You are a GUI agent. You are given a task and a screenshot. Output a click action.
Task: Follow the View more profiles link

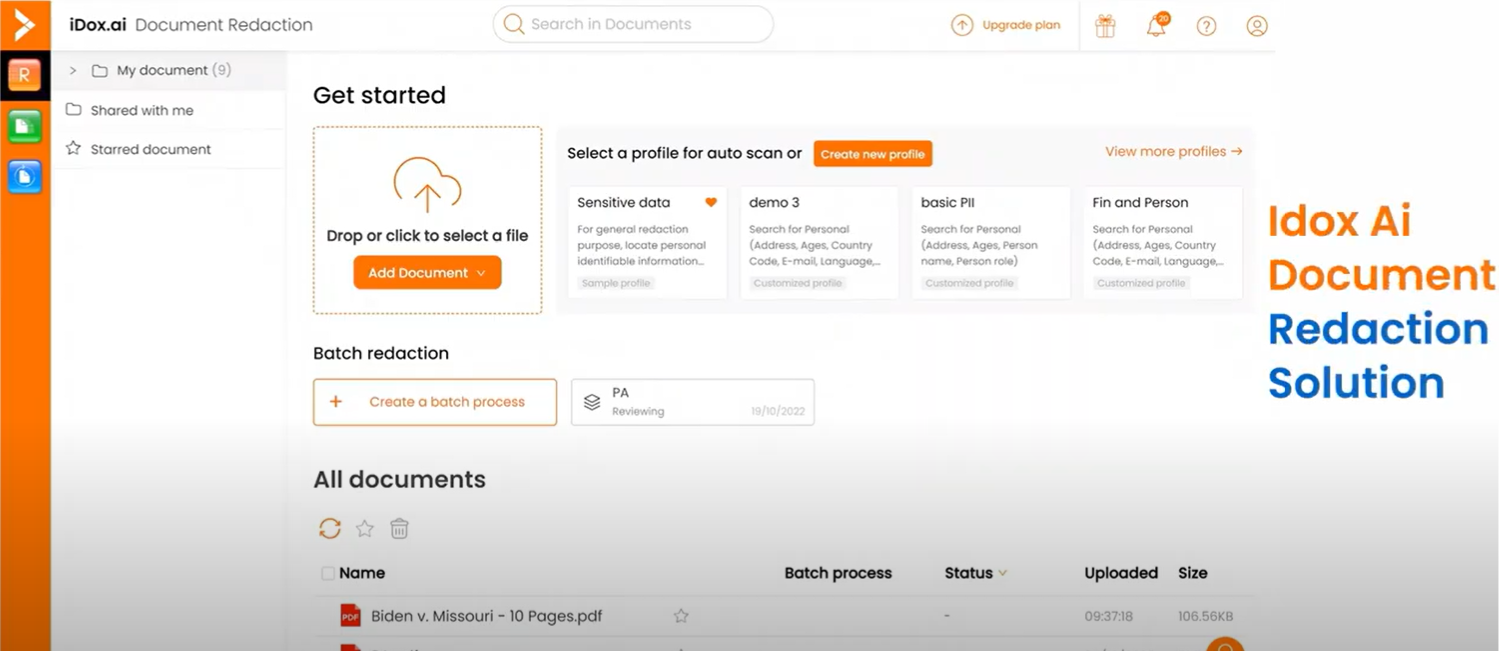(x=1172, y=151)
